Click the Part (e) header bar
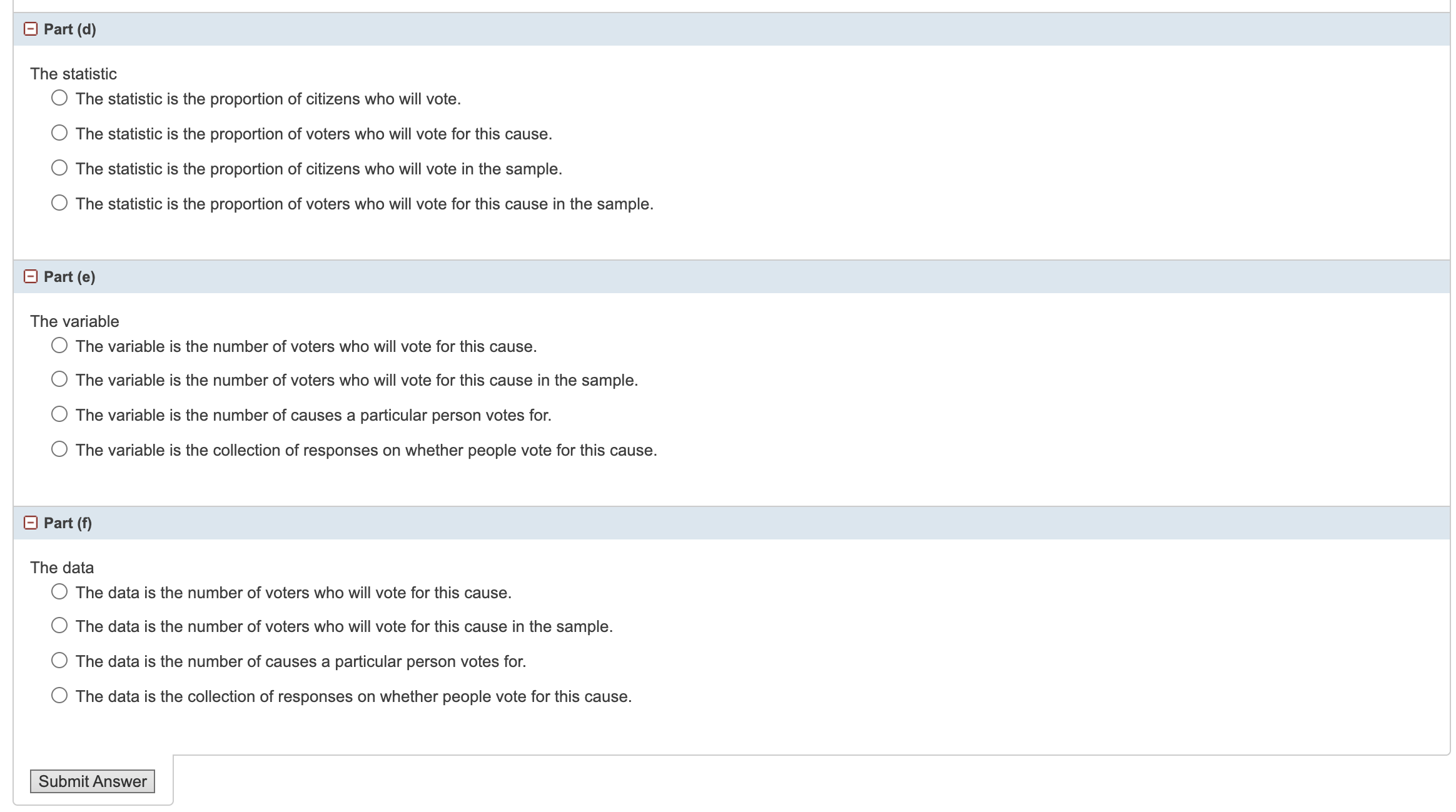The image size is (1456, 812). coord(375,275)
